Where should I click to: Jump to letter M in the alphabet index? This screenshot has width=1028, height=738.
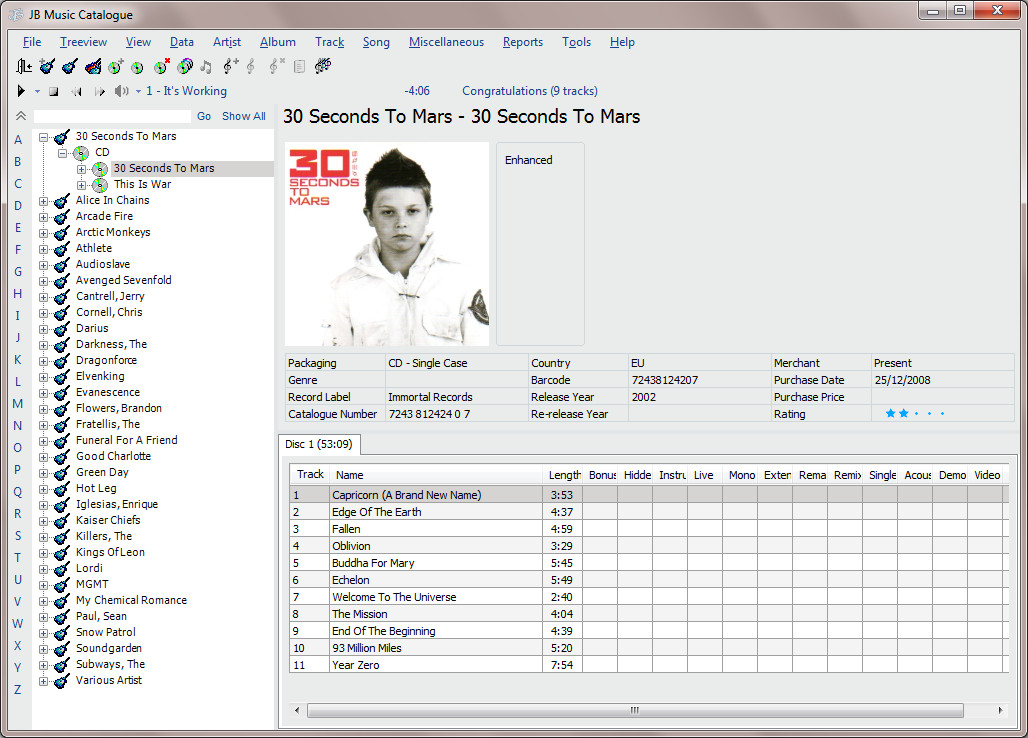tap(18, 404)
